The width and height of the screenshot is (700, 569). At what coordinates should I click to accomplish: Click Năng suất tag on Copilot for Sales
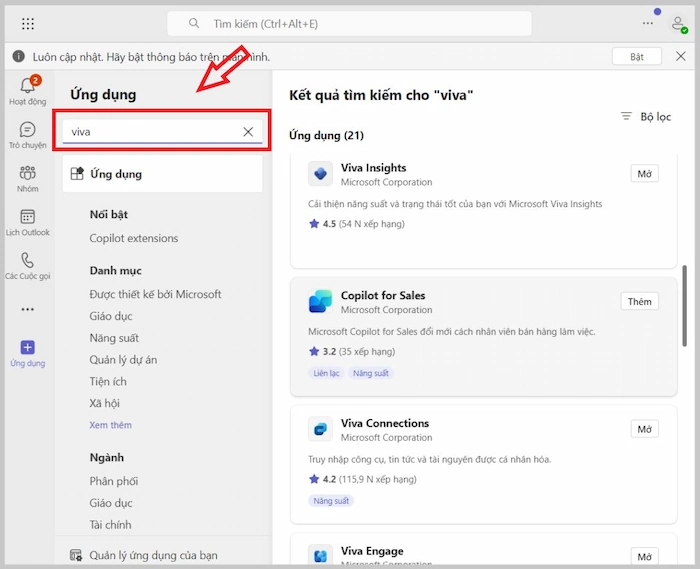coord(371,373)
